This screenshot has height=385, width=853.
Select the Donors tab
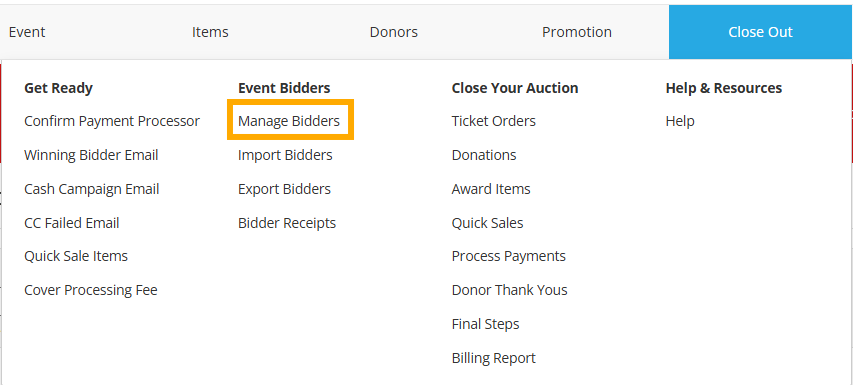click(x=393, y=32)
